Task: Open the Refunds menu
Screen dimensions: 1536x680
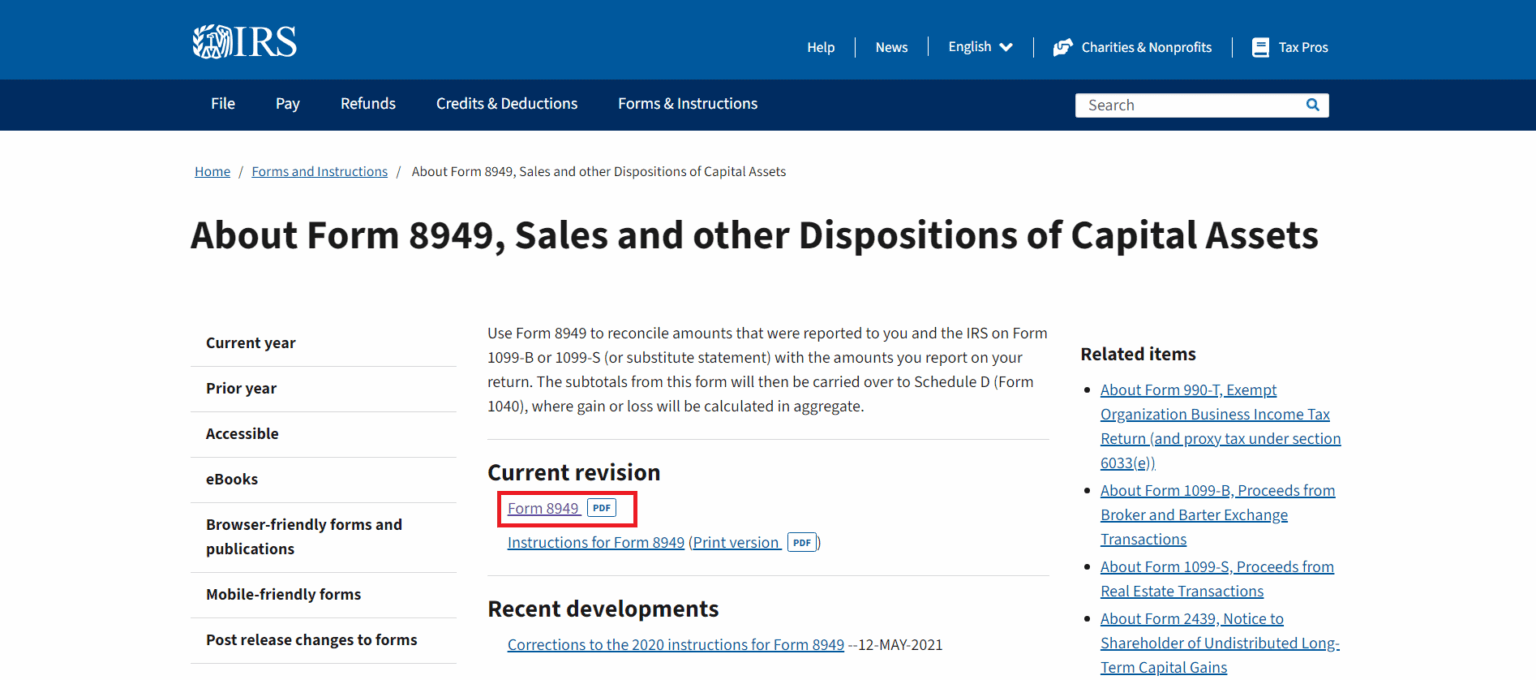Action: tap(368, 104)
